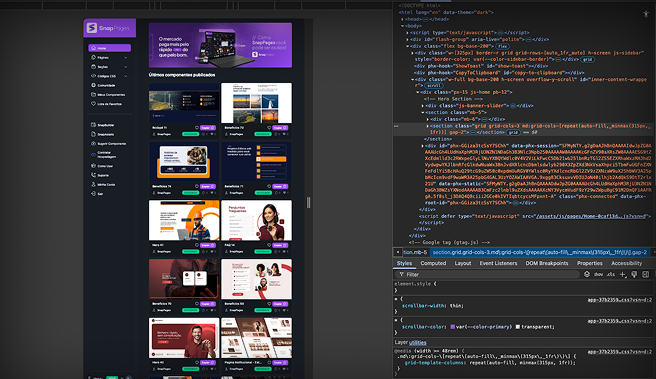This screenshot has width=656, height=379.
Task: Open the Benefícios 72 component thumbnail
Action: point(256,103)
